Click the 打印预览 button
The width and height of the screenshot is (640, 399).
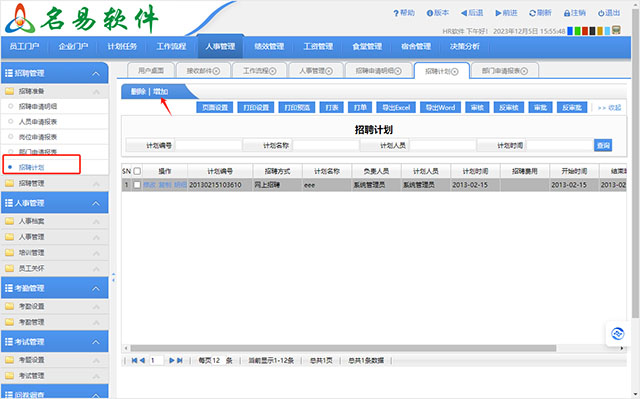tap(297, 108)
